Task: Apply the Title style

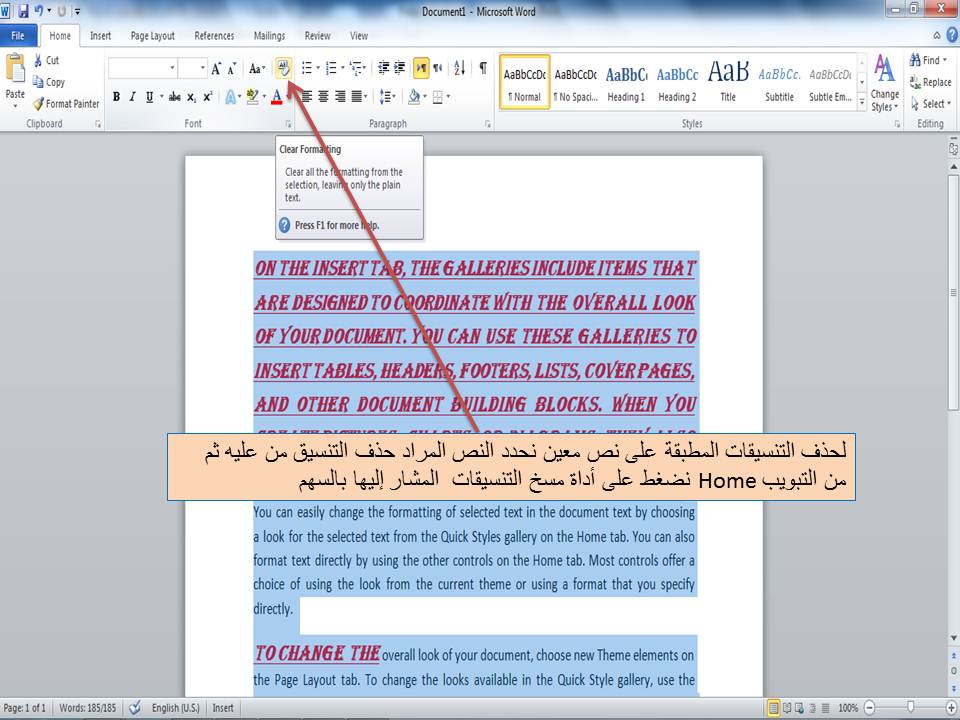Action: pos(728,83)
